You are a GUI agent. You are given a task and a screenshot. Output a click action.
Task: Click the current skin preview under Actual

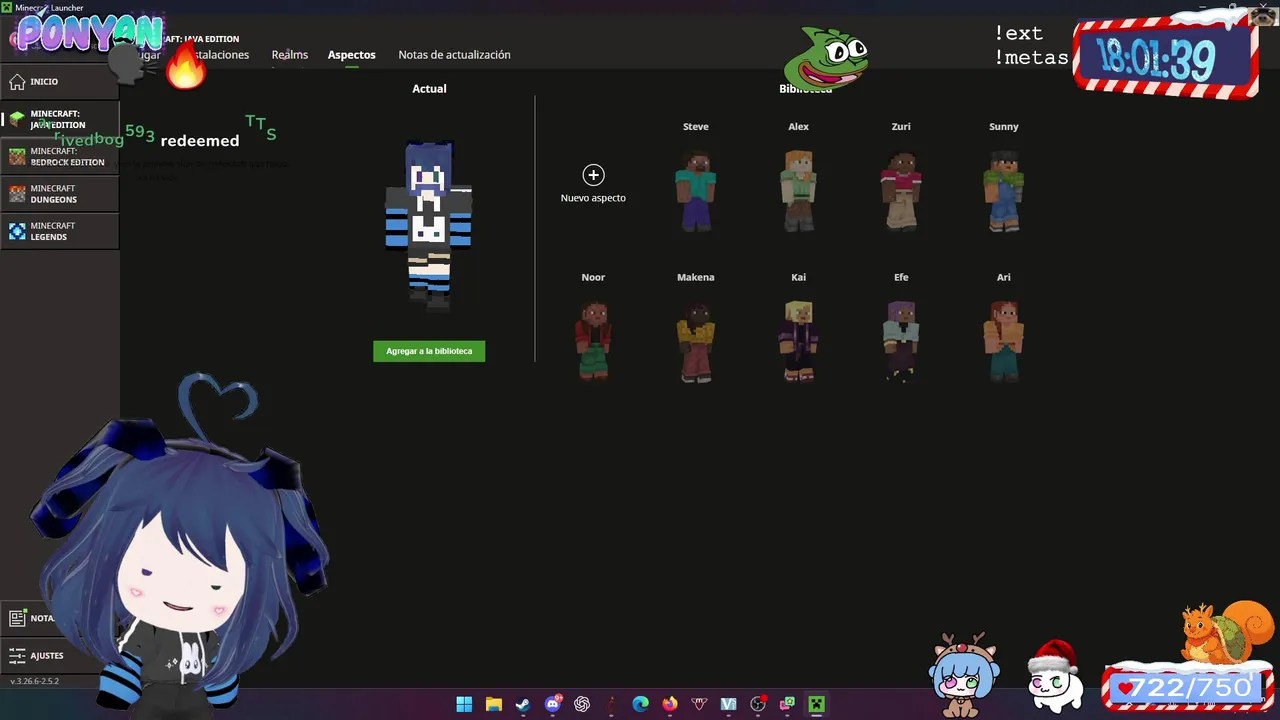click(x=429, y=225)
